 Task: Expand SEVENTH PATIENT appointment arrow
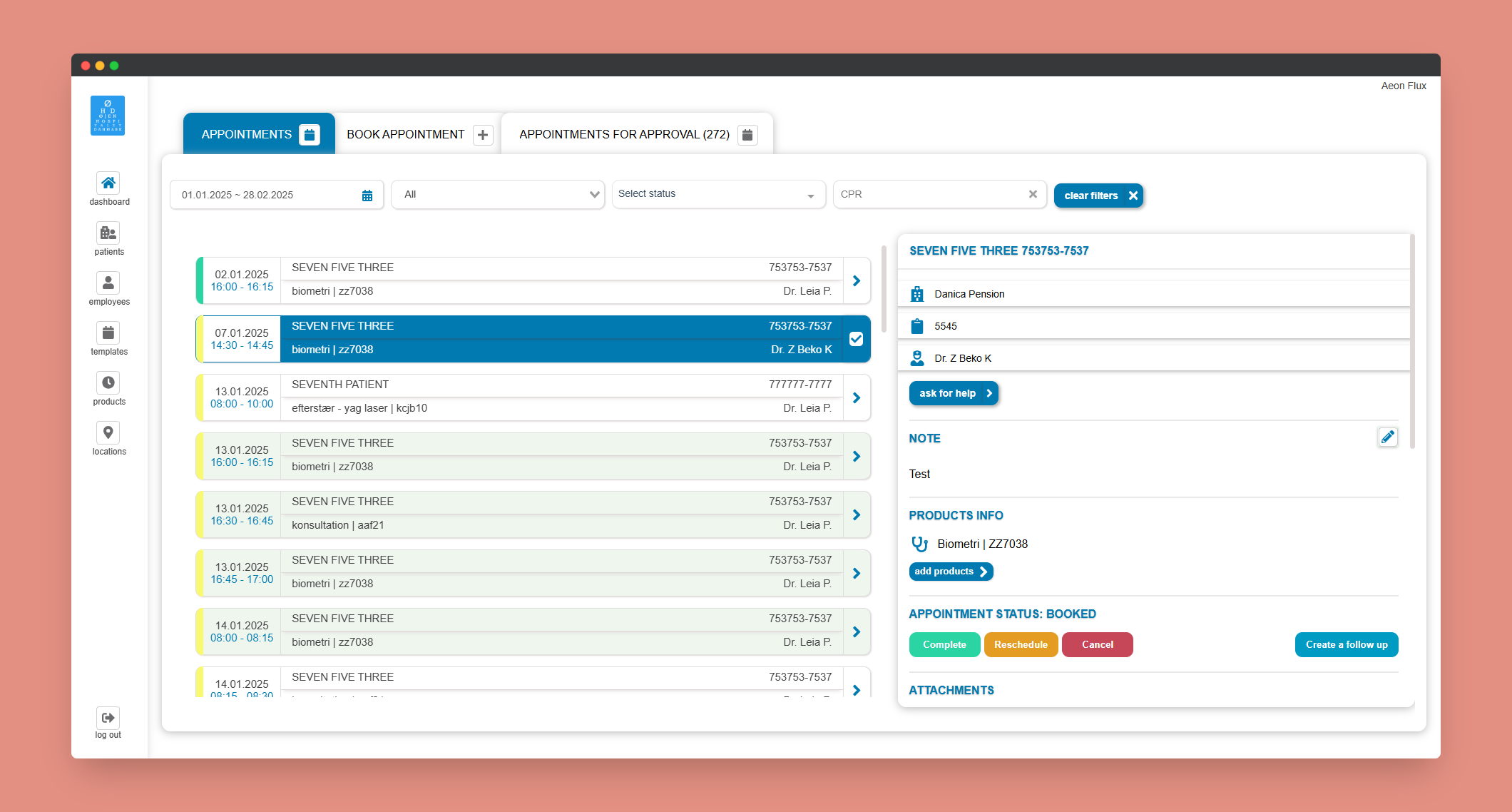tap(857, 397)
